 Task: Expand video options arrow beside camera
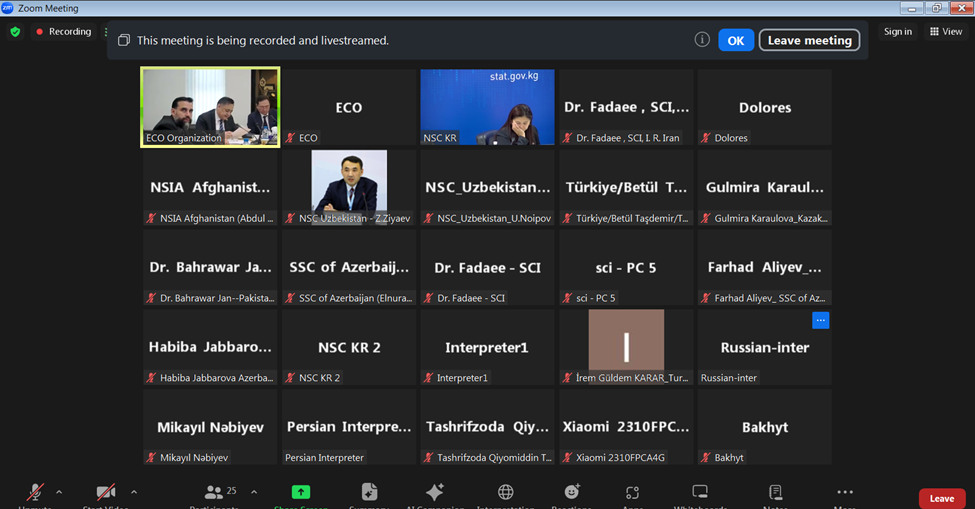coord(134,492)
